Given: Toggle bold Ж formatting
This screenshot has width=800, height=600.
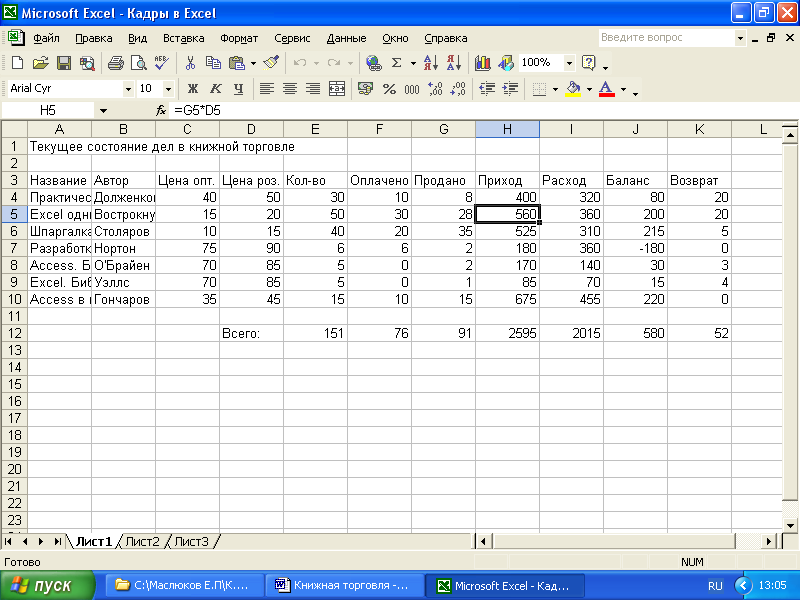Looking at the screenshot, I should click(x=192, y=89).
